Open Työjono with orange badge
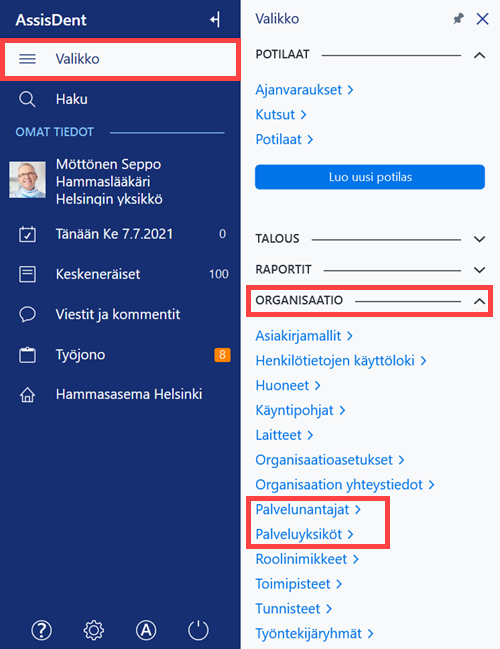 pos(120,355)
